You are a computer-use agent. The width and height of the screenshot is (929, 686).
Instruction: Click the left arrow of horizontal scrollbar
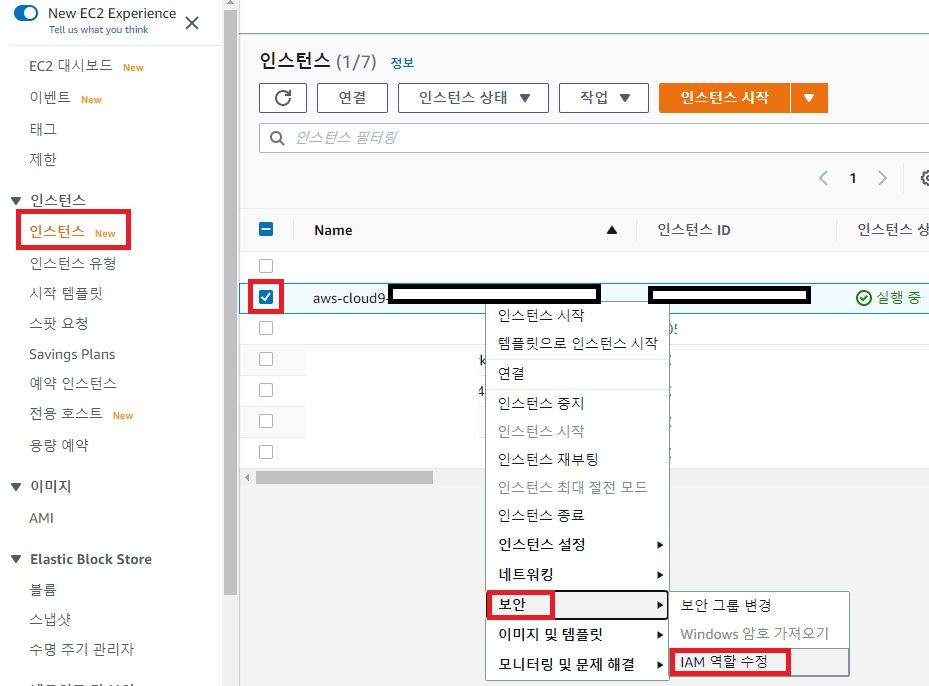coord(248,477)
